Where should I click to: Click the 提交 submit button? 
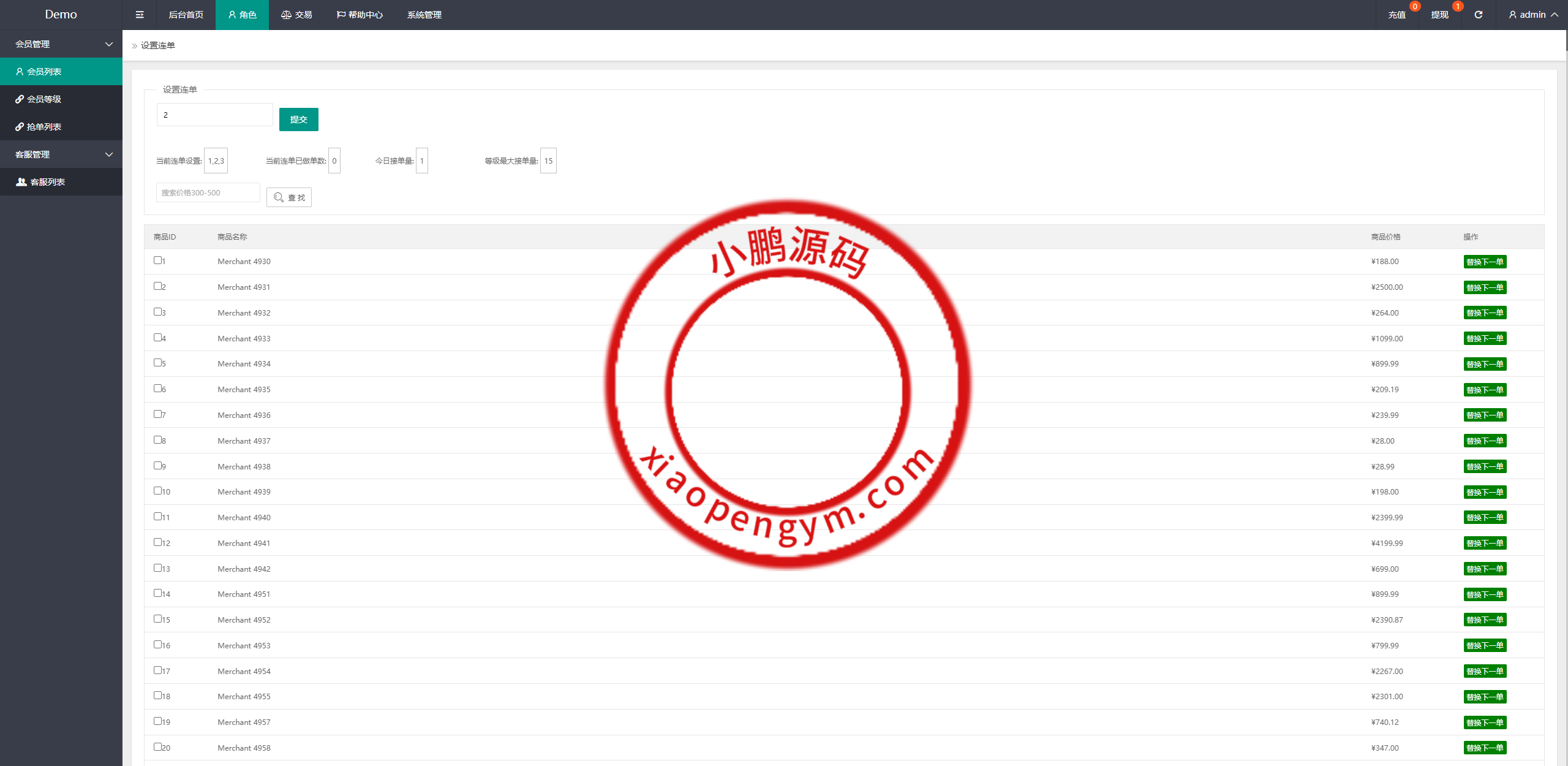click(x=298, y=119)
